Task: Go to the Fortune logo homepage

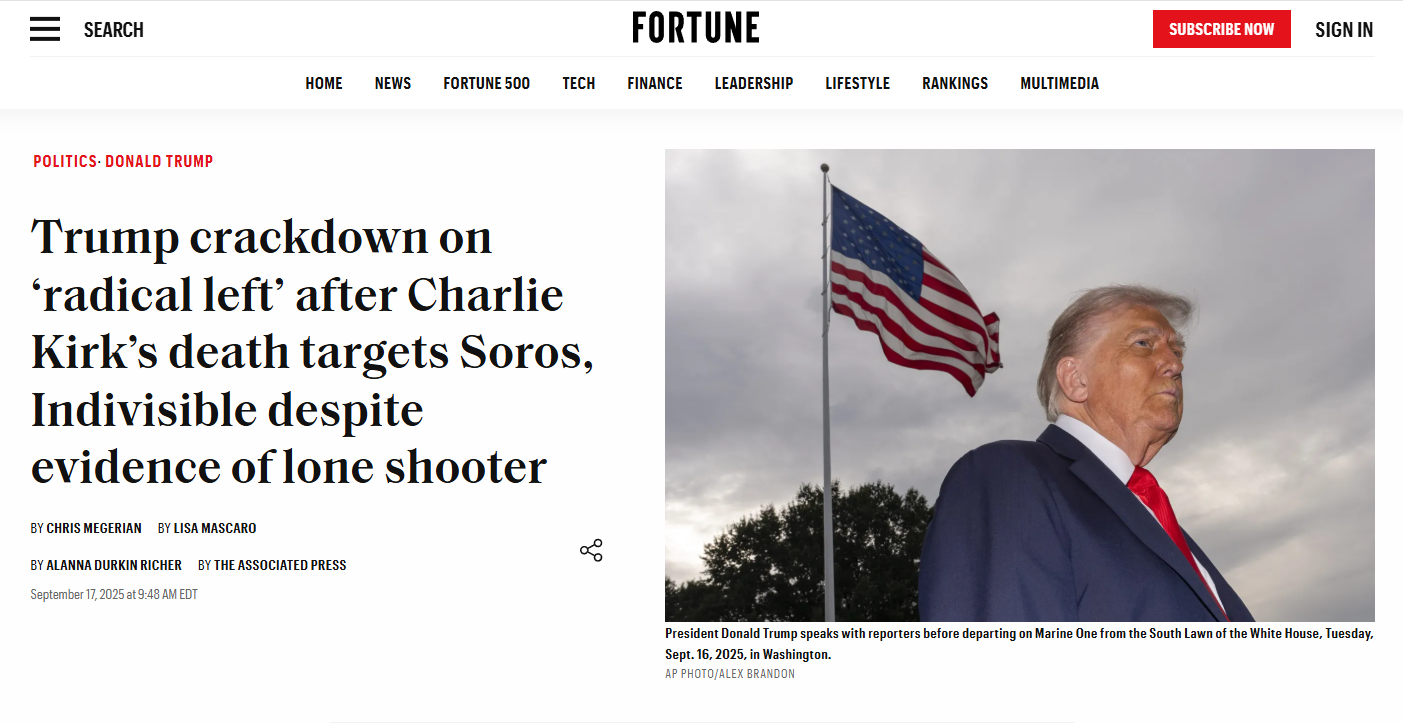Action: 695,28
